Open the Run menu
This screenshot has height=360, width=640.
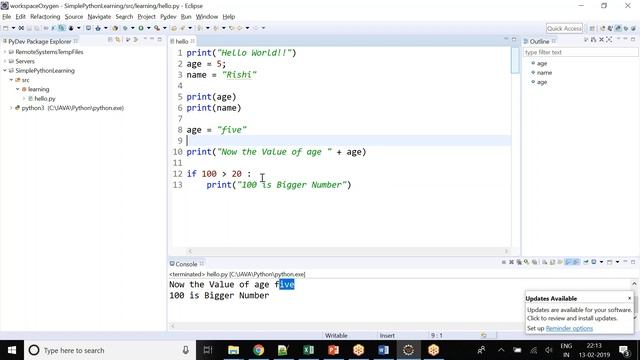[186, 17]
